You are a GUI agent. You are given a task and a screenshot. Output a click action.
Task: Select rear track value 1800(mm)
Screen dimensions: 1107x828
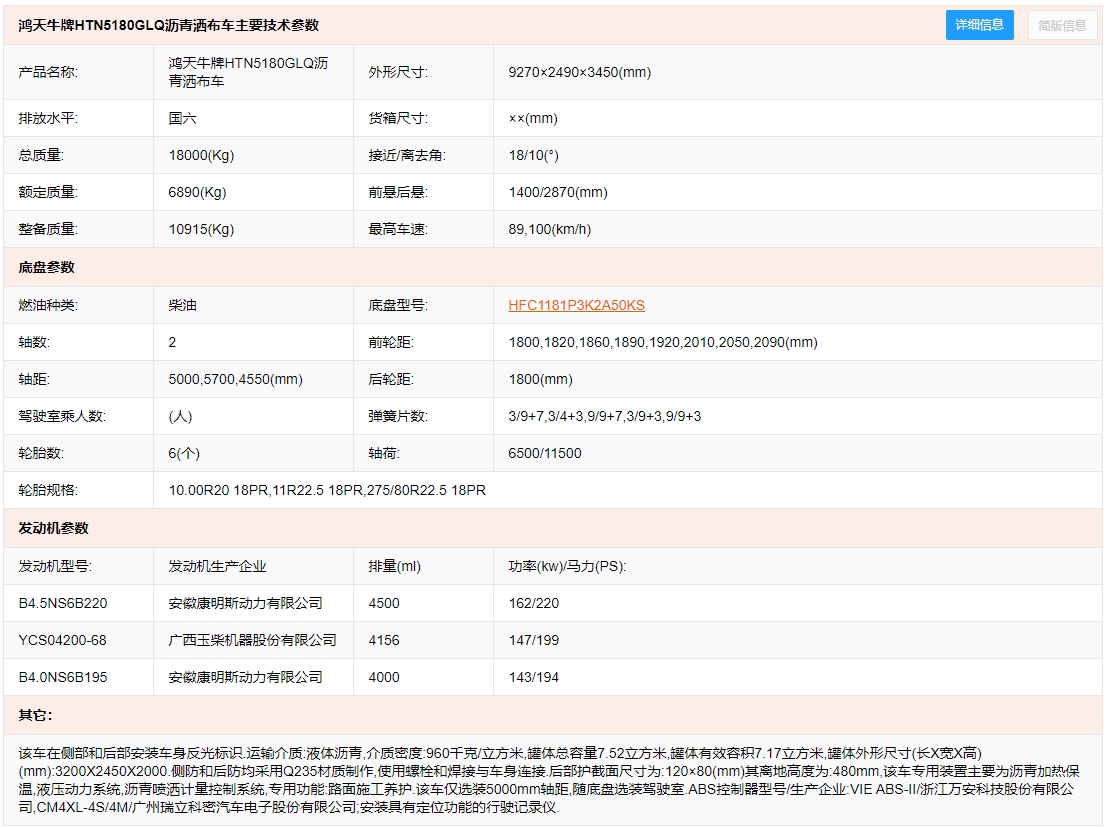[x=540, y=379]
